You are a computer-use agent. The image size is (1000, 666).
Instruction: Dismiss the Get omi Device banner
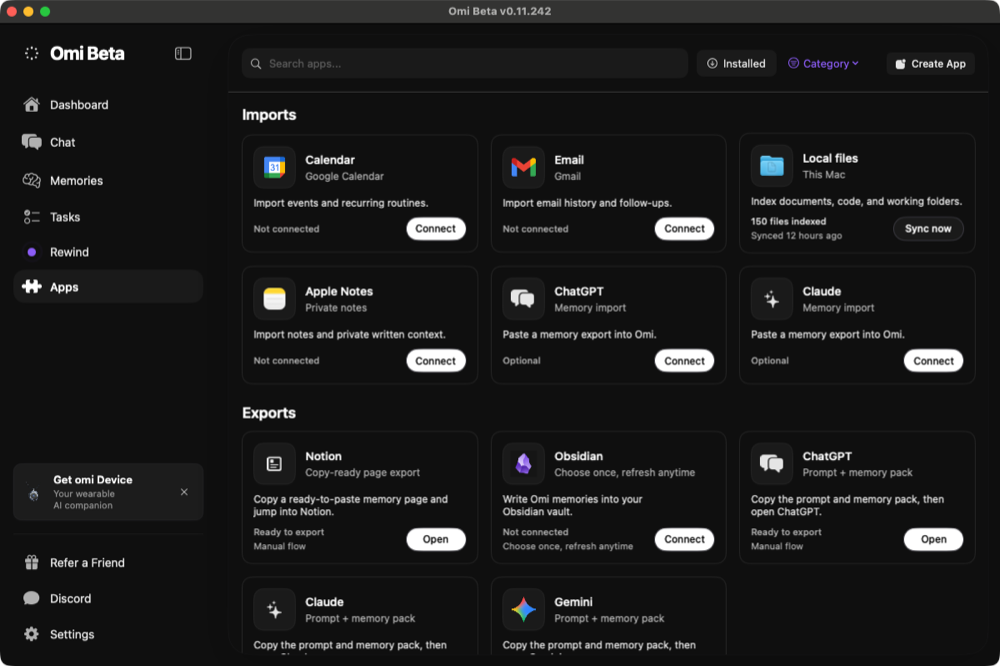pyautogui.click(x=184, y=492)
